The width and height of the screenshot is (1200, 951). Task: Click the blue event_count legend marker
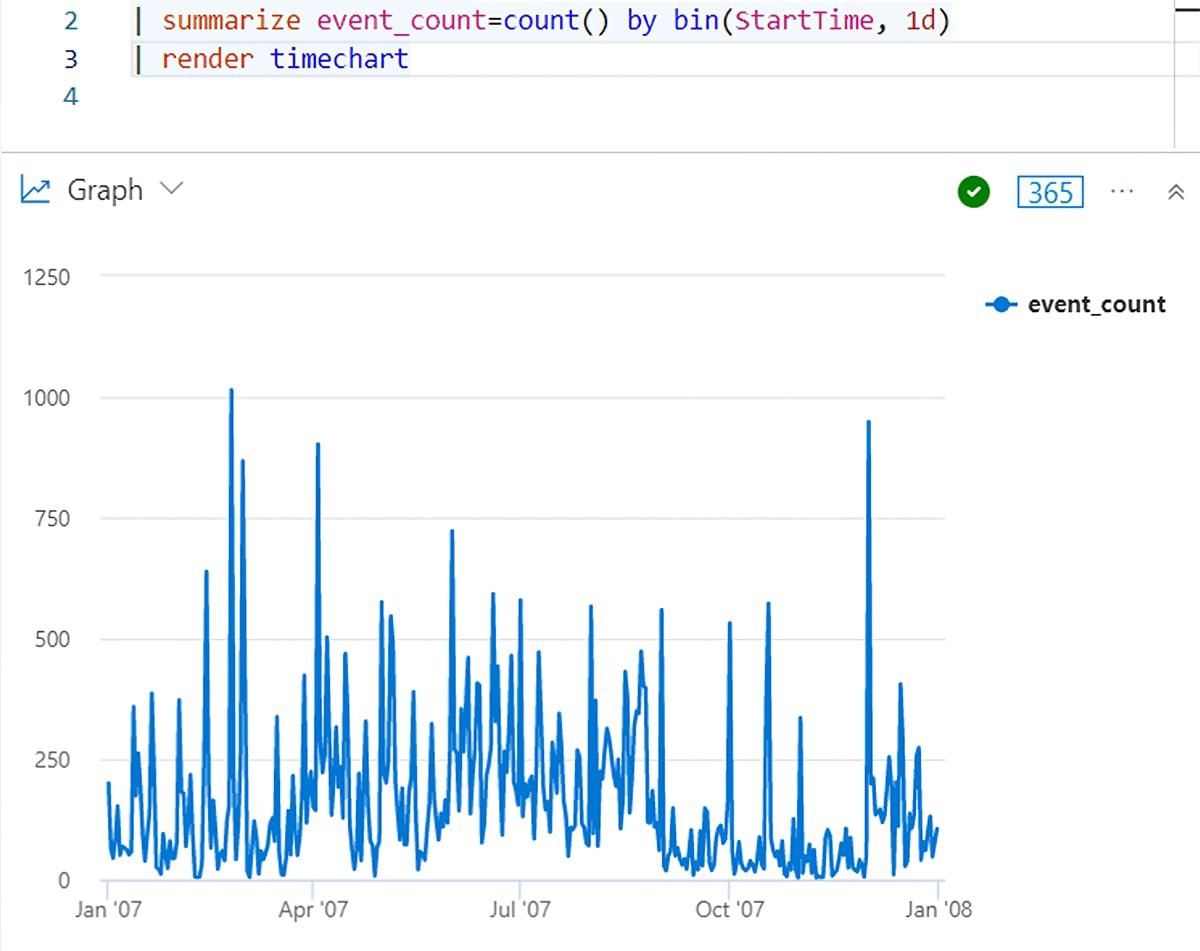coord(1002,305)
